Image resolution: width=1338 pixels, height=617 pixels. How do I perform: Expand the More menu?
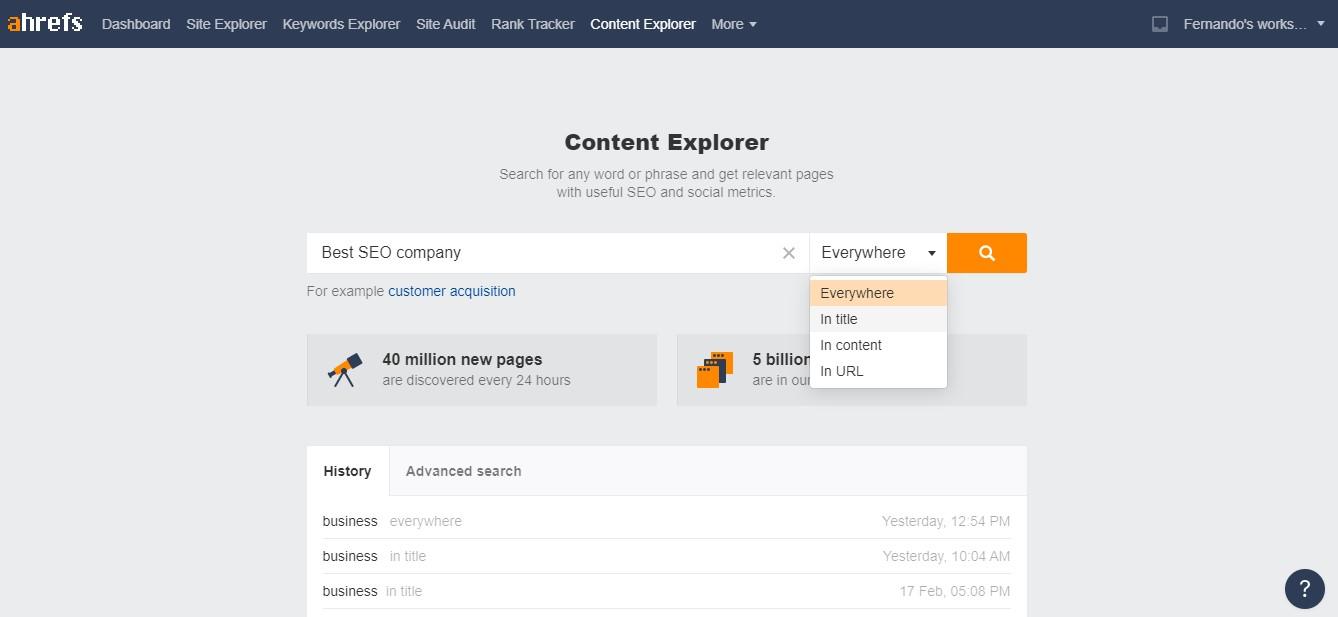[x=734, y=24]
